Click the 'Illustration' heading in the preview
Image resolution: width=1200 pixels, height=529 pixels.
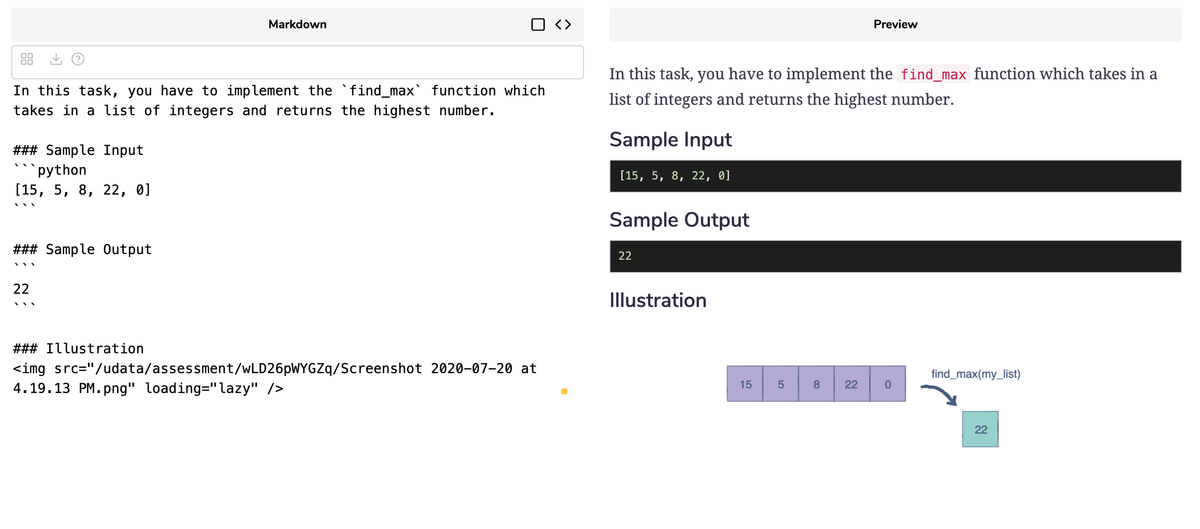pos(658,300)
